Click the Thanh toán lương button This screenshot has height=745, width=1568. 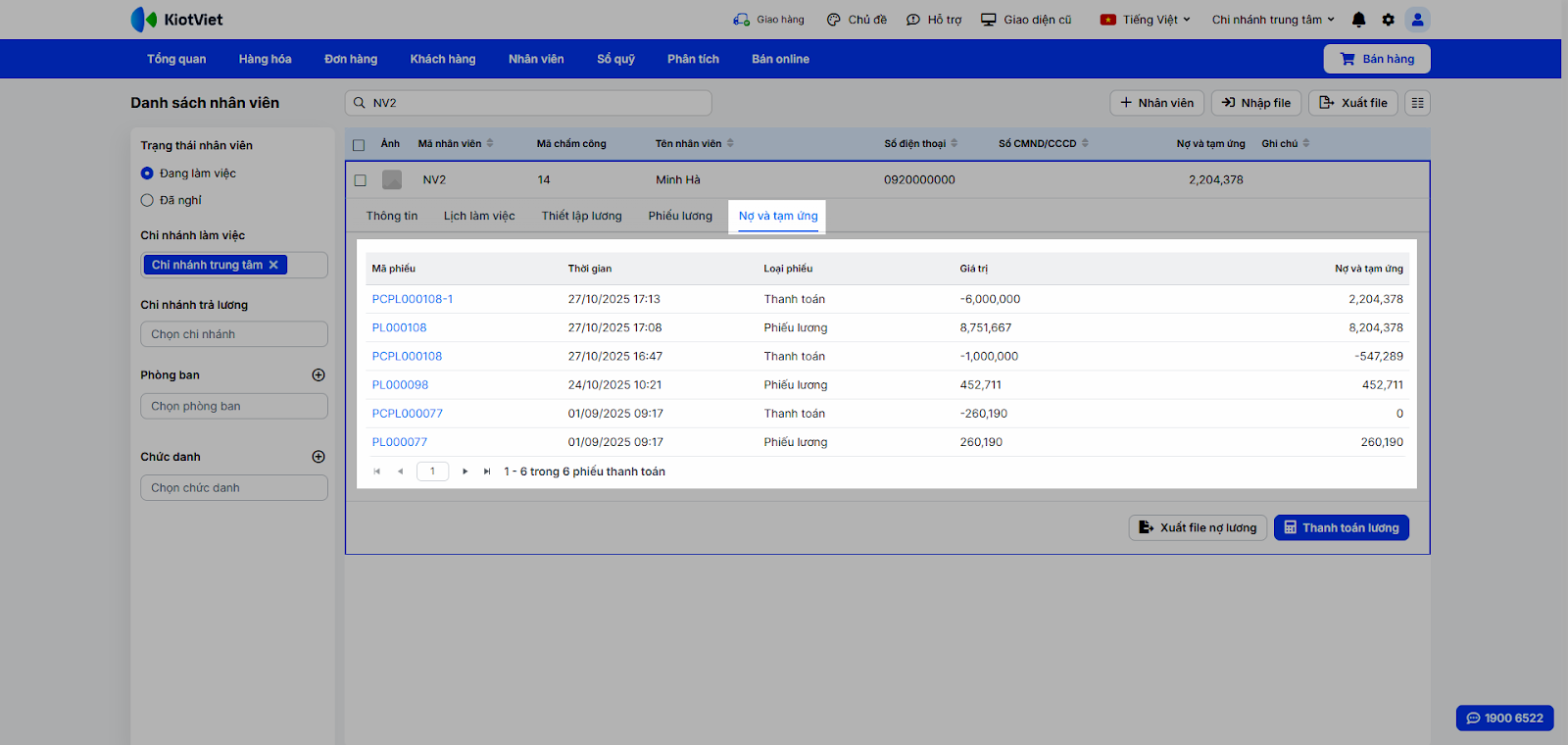click(x=1341, y=527)
